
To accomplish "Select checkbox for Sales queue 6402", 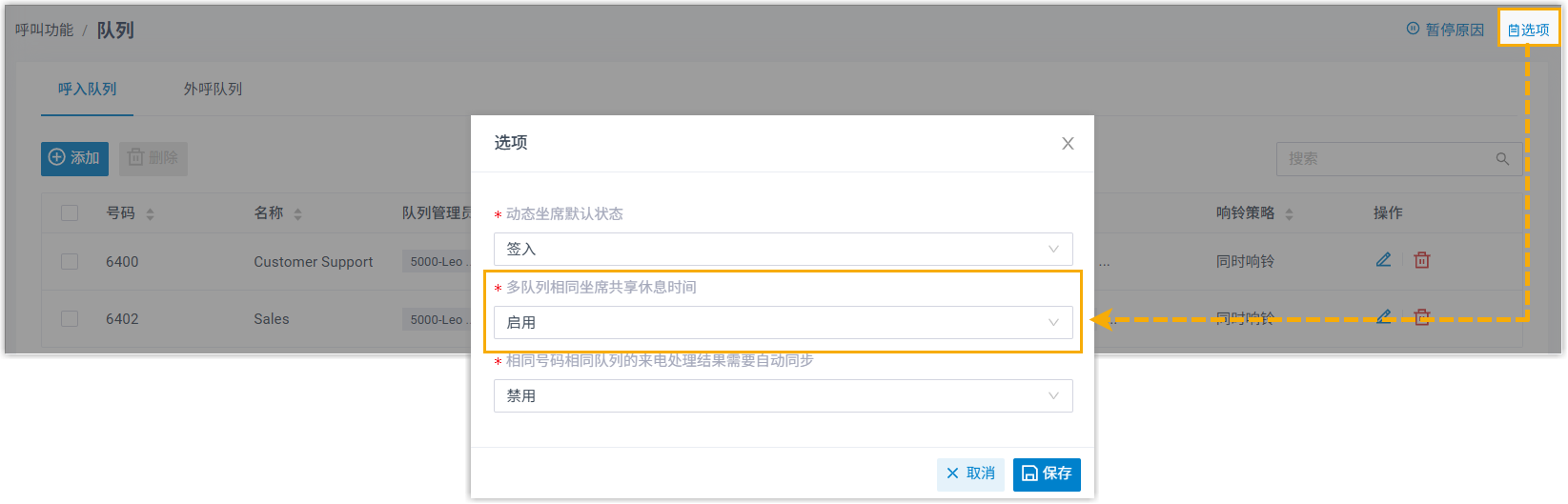I will click(x=70, y=318).
